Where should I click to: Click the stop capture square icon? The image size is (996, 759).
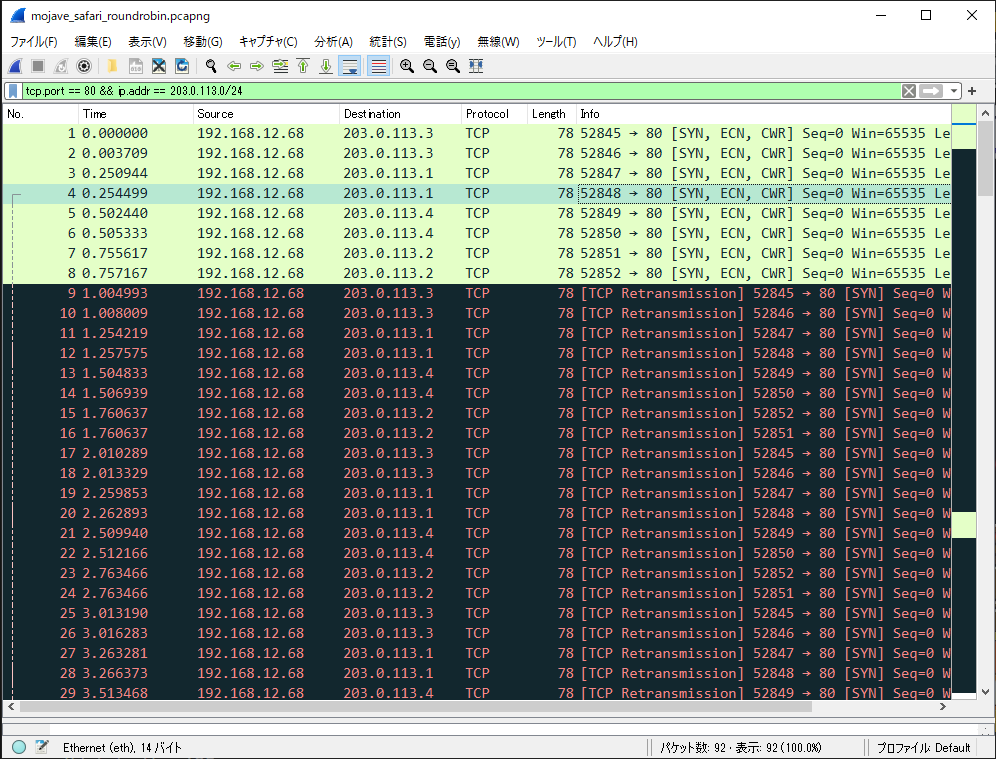coord(38,66)
